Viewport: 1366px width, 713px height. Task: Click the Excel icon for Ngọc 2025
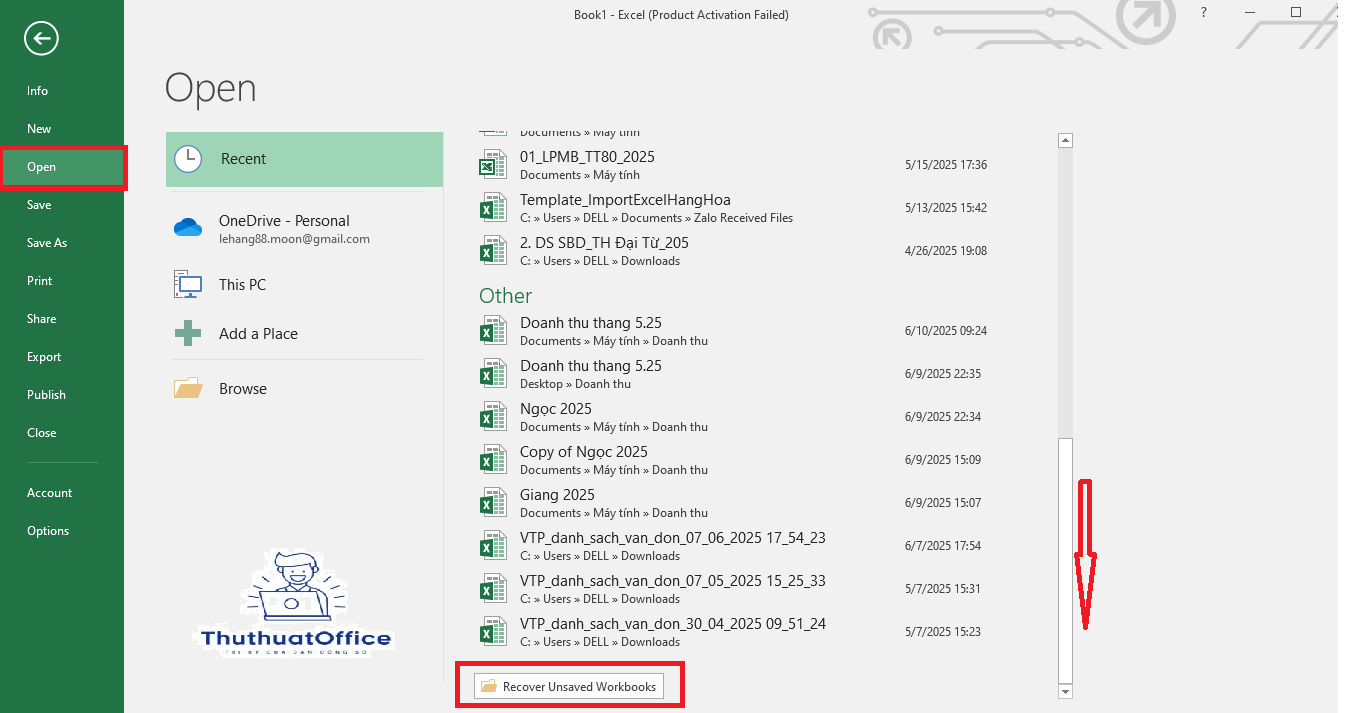coord(492,417)
